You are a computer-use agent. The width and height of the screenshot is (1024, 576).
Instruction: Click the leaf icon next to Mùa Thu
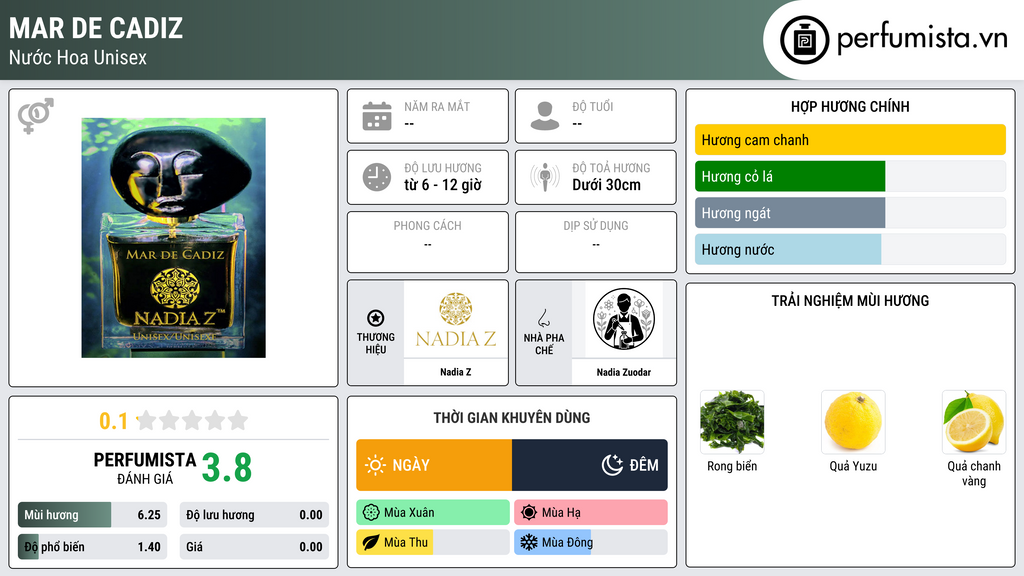click(371, 543)
